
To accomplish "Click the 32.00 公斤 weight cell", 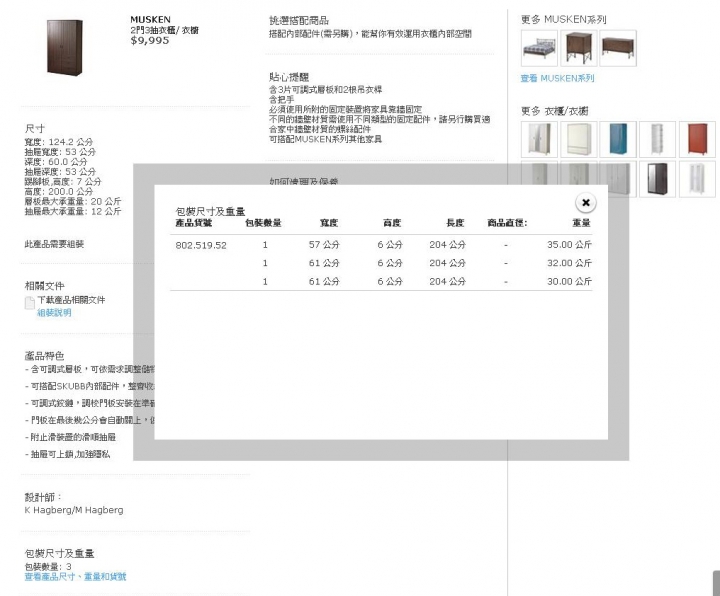I will 569,263.
